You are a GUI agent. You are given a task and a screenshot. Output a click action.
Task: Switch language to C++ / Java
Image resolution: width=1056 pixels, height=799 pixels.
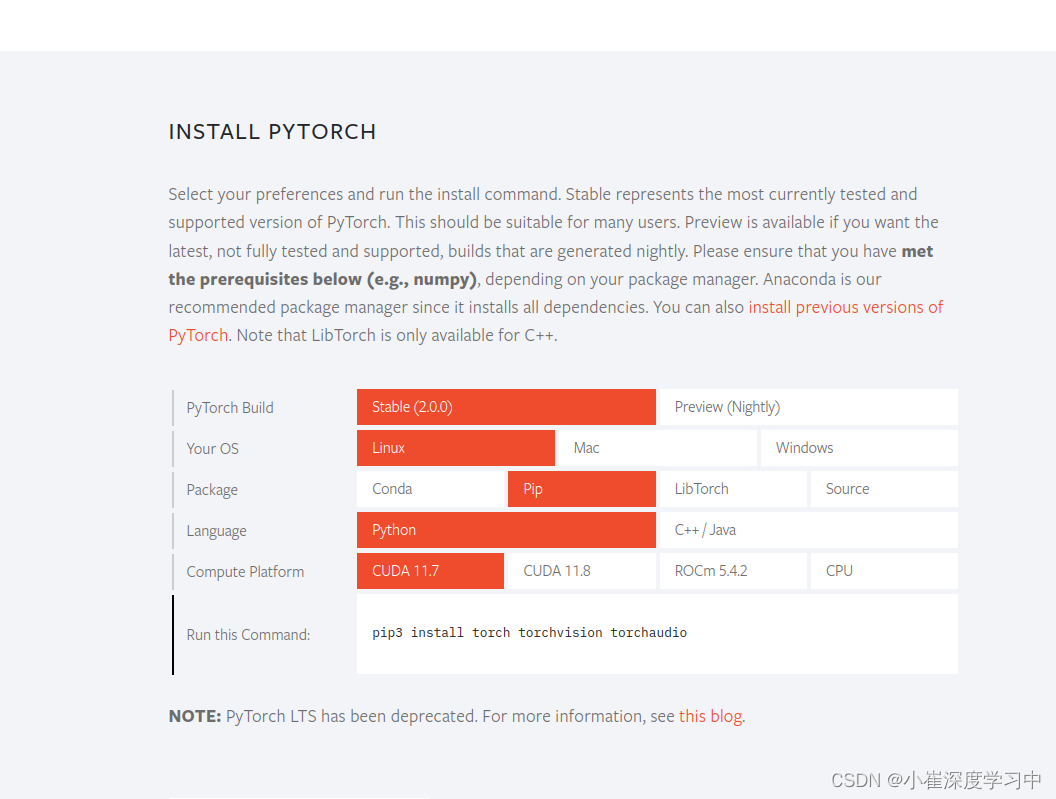coord(808,529)
